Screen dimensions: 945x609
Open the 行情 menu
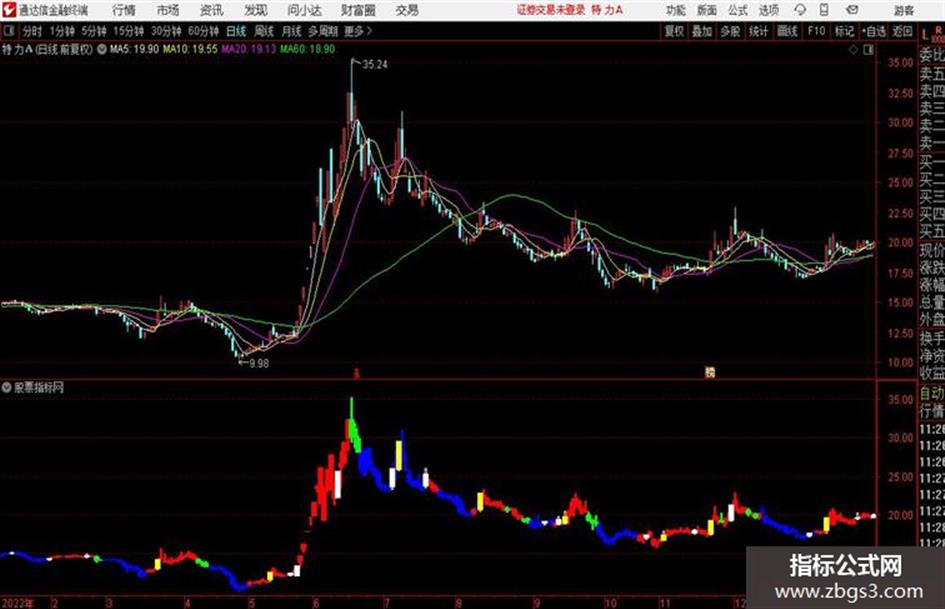(124, 10)
